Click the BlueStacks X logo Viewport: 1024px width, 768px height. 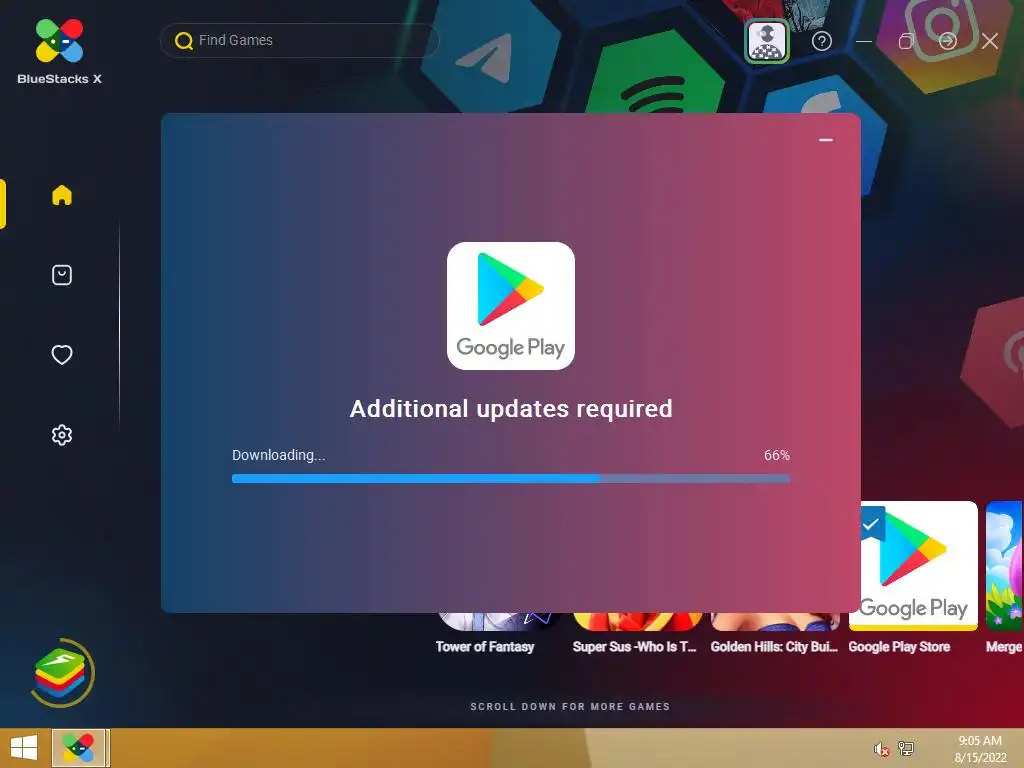click(x=59, y=51)
